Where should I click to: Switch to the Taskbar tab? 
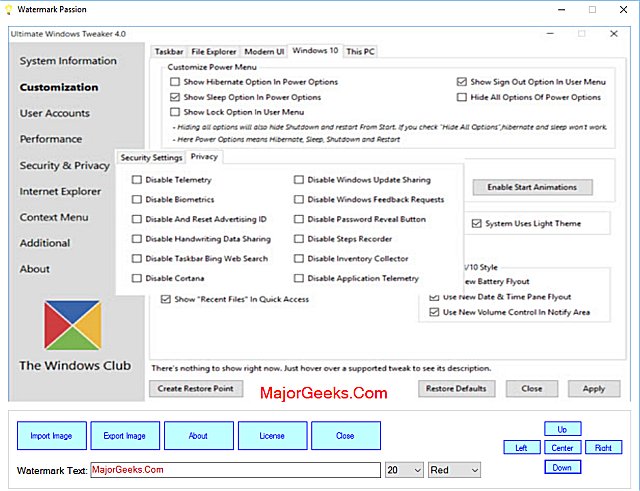coord(169,52)
